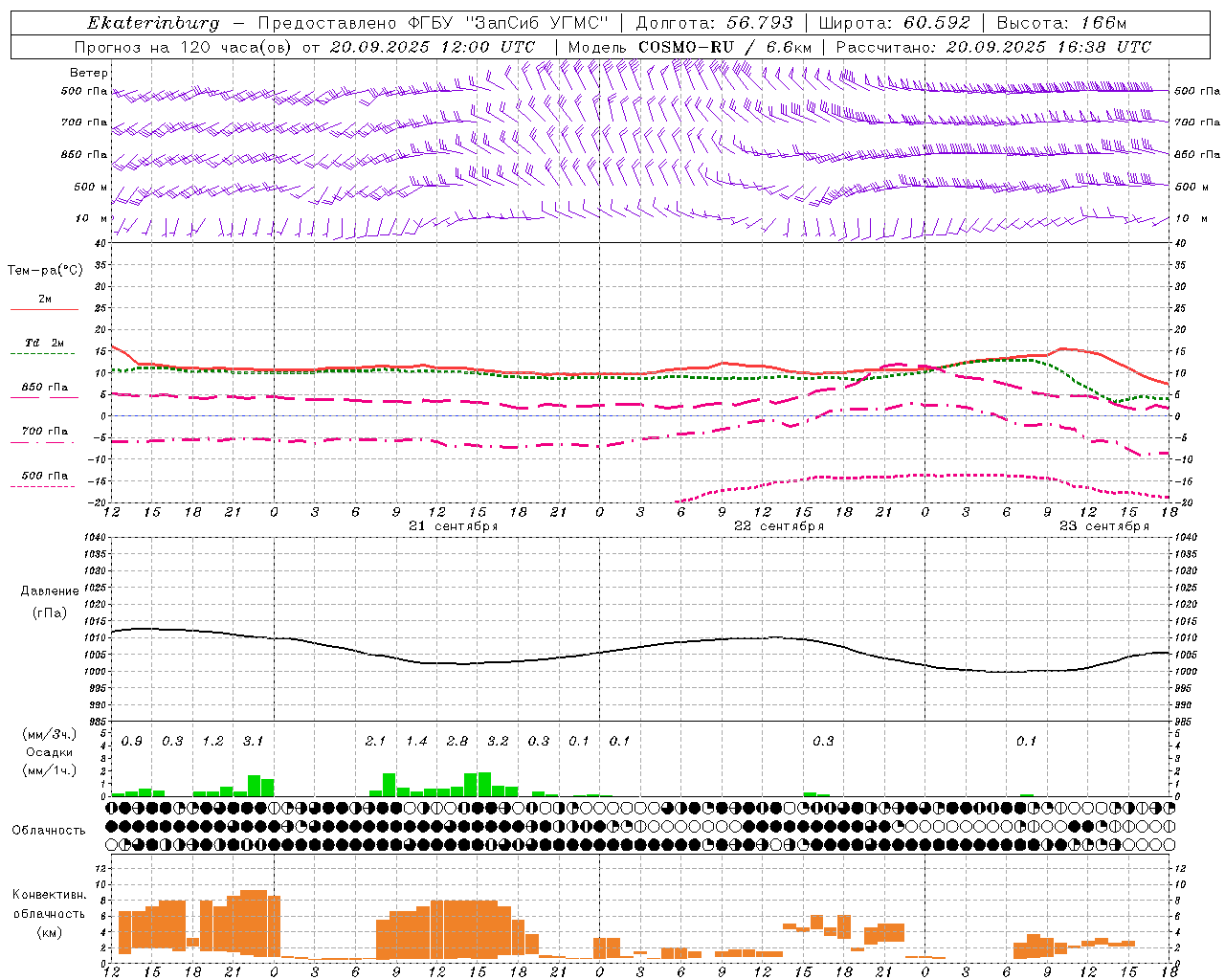The height and width of the screenshot is (980, 1225).
Task: Click the '22 сентября' date label
Action: 778,526
